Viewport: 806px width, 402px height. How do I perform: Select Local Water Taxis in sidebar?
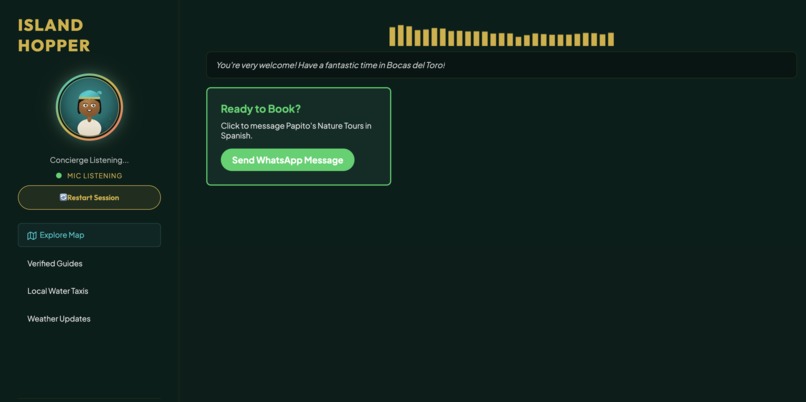(58, 291)
